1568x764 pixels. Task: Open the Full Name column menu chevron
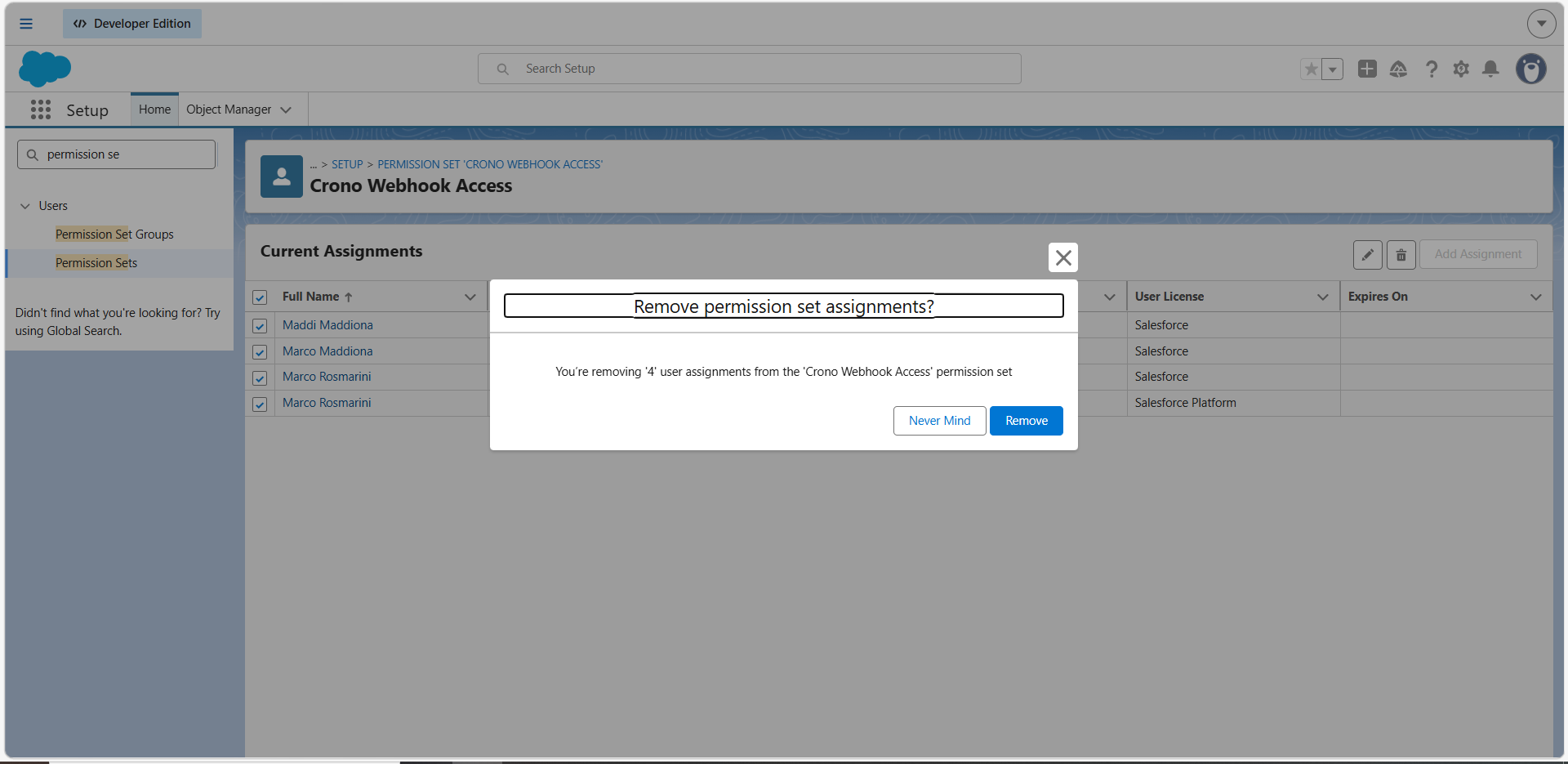(470, 297)
